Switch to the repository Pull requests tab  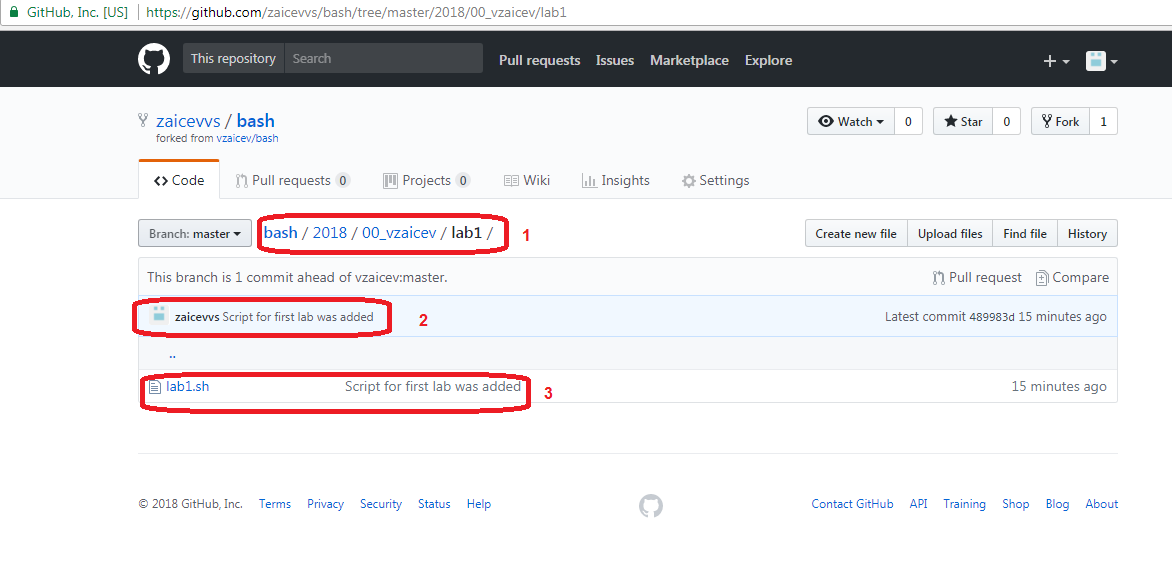292,180
